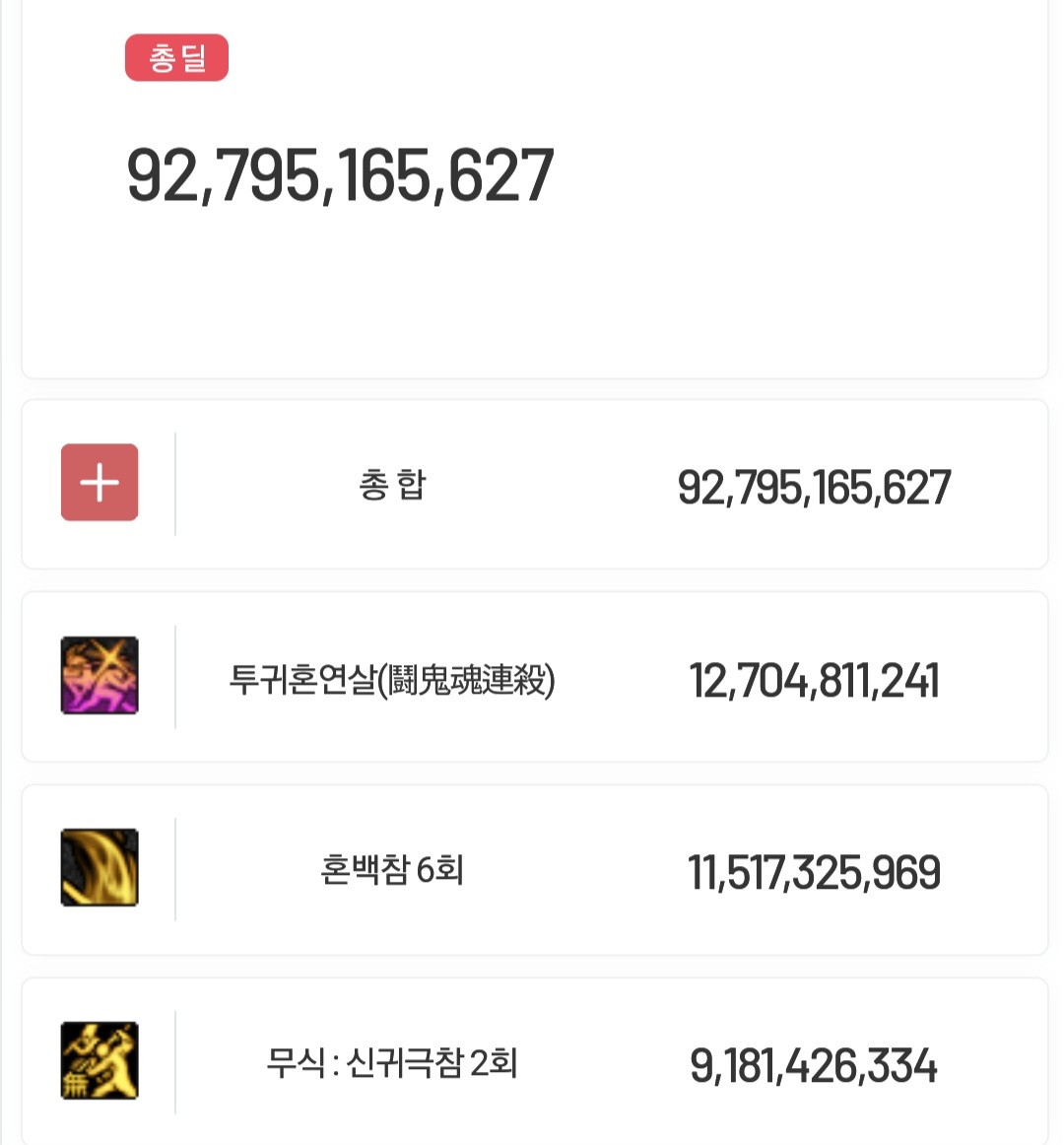The image size is (1064, 1145).
Task: Select the large 92,795,165,627 headline number
Action: tap(340, 175)
